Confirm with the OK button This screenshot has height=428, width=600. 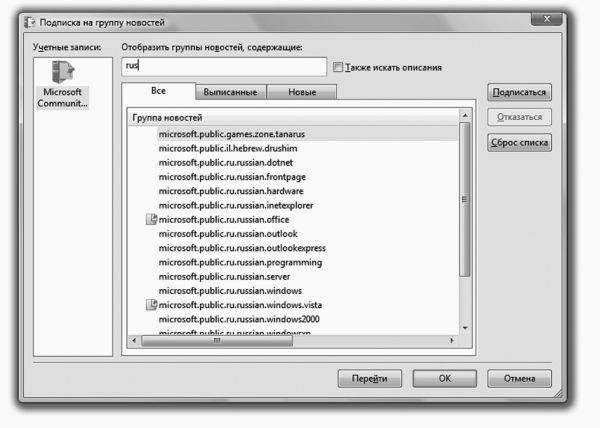(444, 379)
